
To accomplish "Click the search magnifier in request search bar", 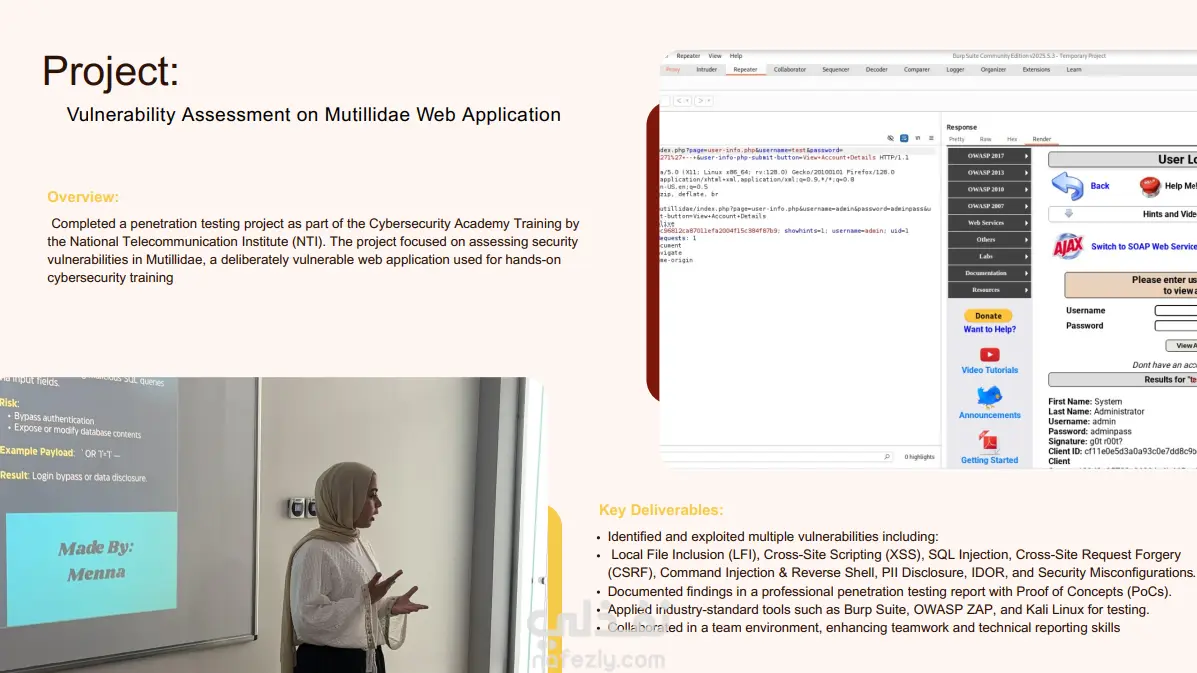I will [887, 457].
